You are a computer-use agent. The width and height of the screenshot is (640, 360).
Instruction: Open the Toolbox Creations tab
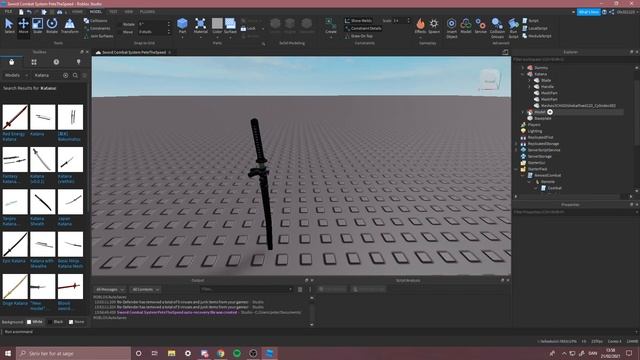pyautogui.click(x=78, y=62)
